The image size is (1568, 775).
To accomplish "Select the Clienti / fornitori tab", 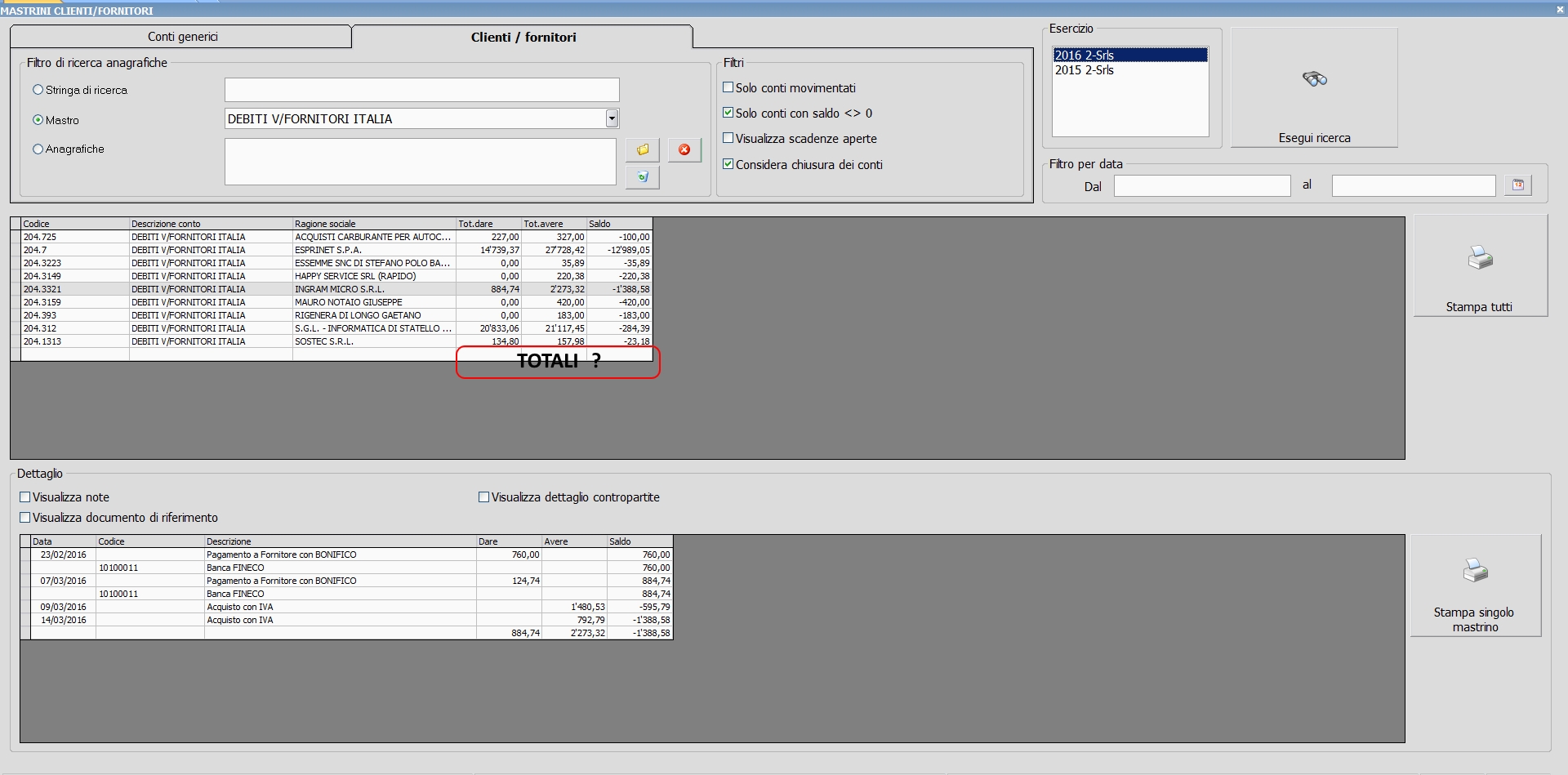I will (523, 37).
